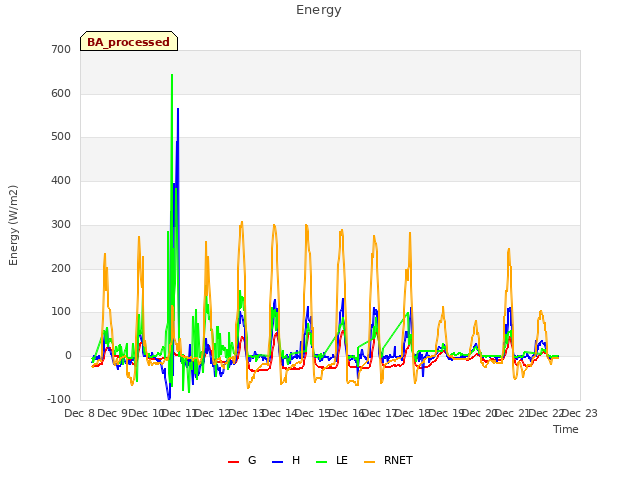The width and height of the screenshot is (640, 480).
Task: Click the green LE legend color marker
Action: point(322,462)
